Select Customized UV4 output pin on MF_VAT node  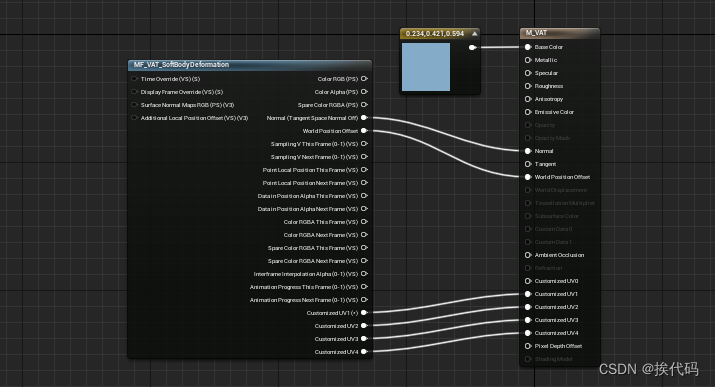point(364,352)
